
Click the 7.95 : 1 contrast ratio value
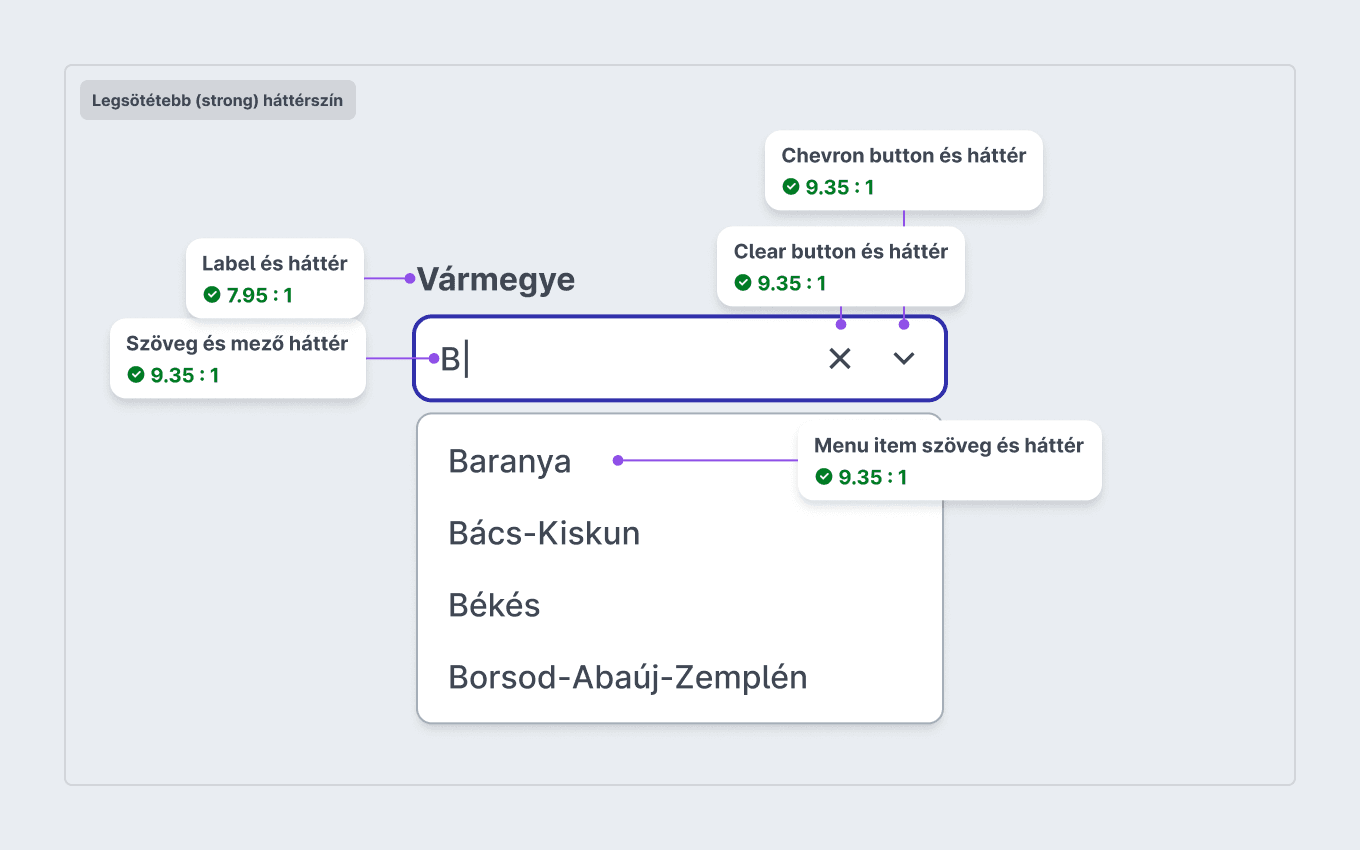pyautogui.click(x=260, y=295)
